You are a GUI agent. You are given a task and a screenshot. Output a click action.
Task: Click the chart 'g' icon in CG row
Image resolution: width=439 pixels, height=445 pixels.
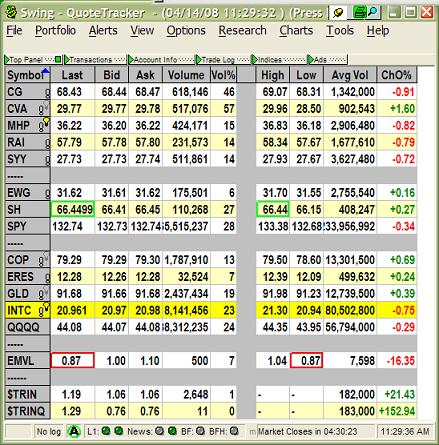click(x=48, y=93)
